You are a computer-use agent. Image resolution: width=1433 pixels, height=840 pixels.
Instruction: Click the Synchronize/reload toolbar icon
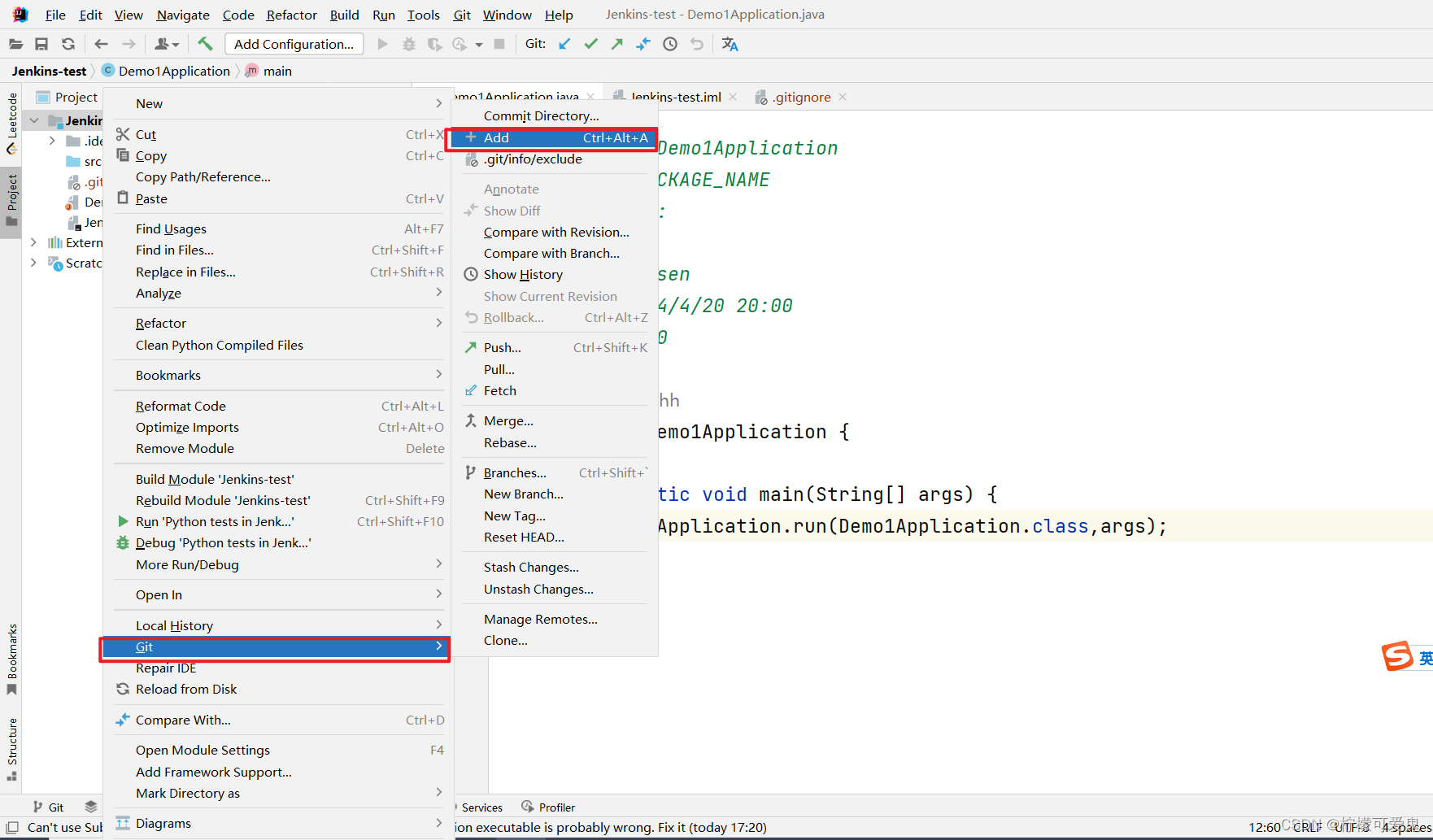tap(68, 44)
